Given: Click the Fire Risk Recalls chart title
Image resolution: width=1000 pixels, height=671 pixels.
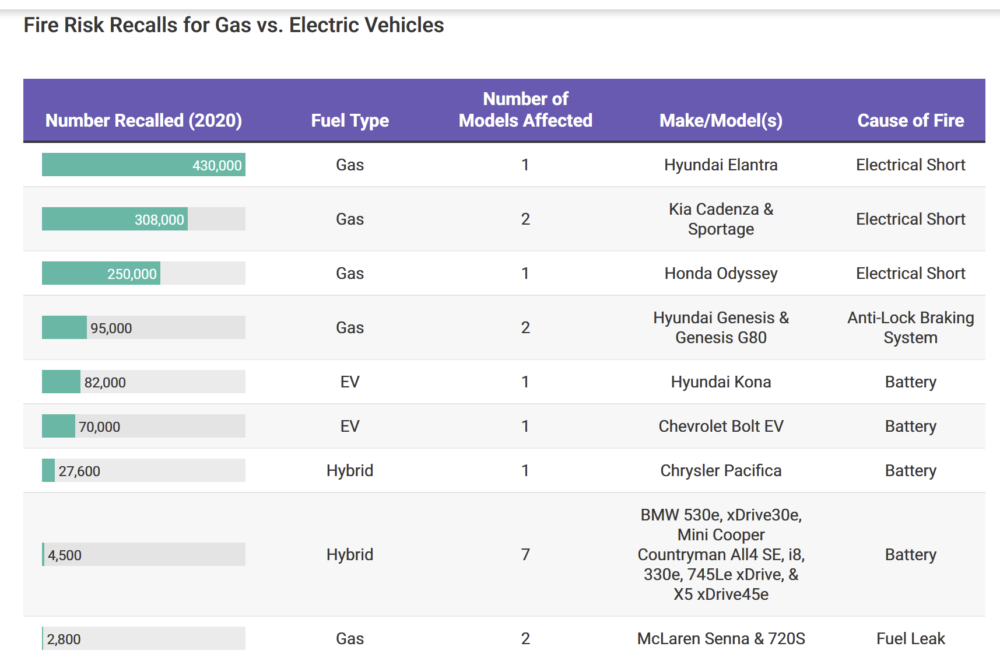Looking at the screenshot, I should tap(233, 25).
